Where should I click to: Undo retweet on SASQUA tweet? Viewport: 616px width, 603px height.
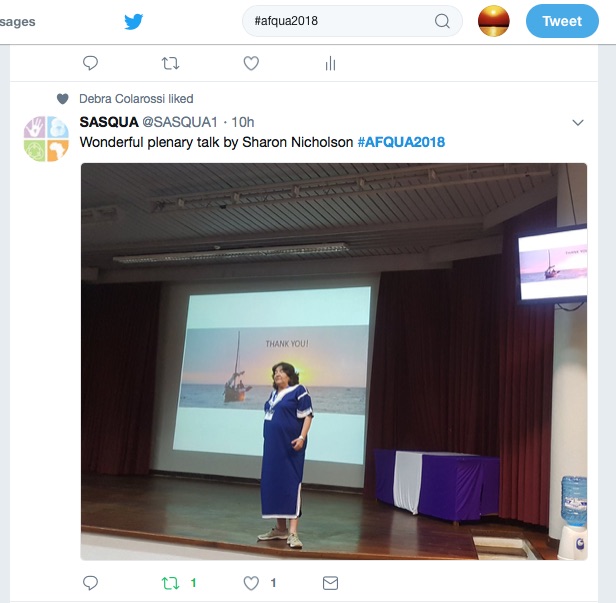pos(170,583)
